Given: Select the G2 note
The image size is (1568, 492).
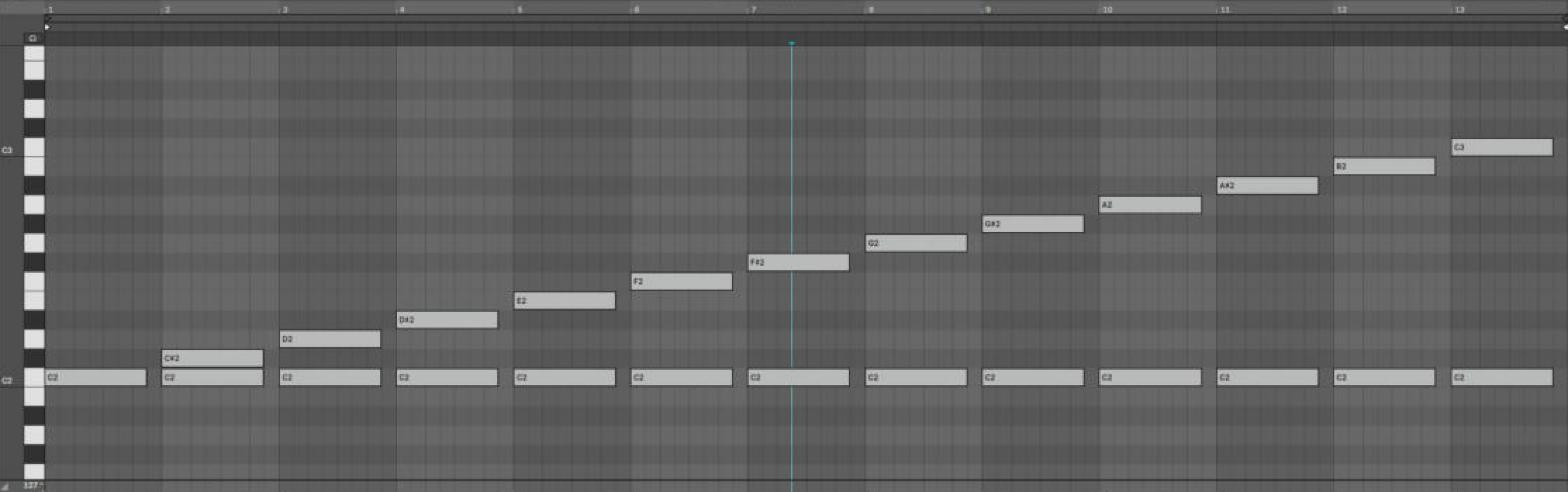Looking at the screenshot, I should pyautogui.click(x=916, y=243).
